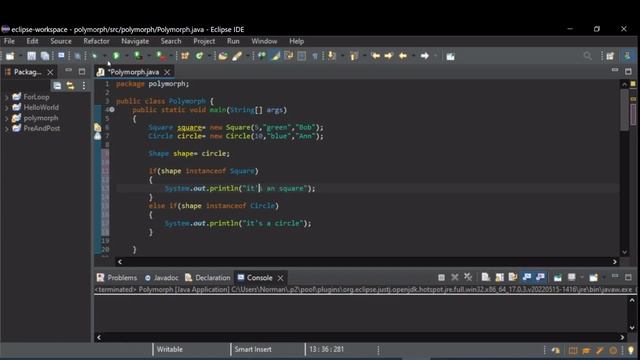Click the New Java Class green icon
The width and height of the screenshot is (640, 360).
(199, 56)
